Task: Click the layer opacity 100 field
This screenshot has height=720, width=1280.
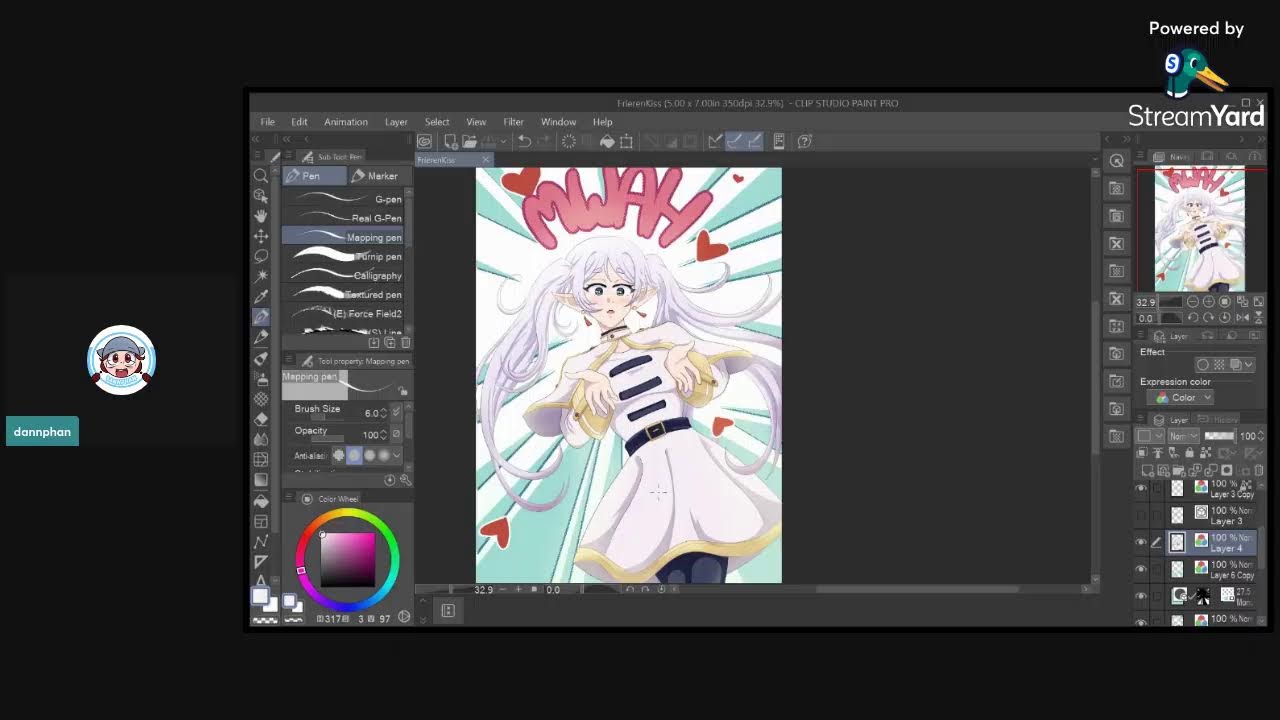Action: [1248, 436]
